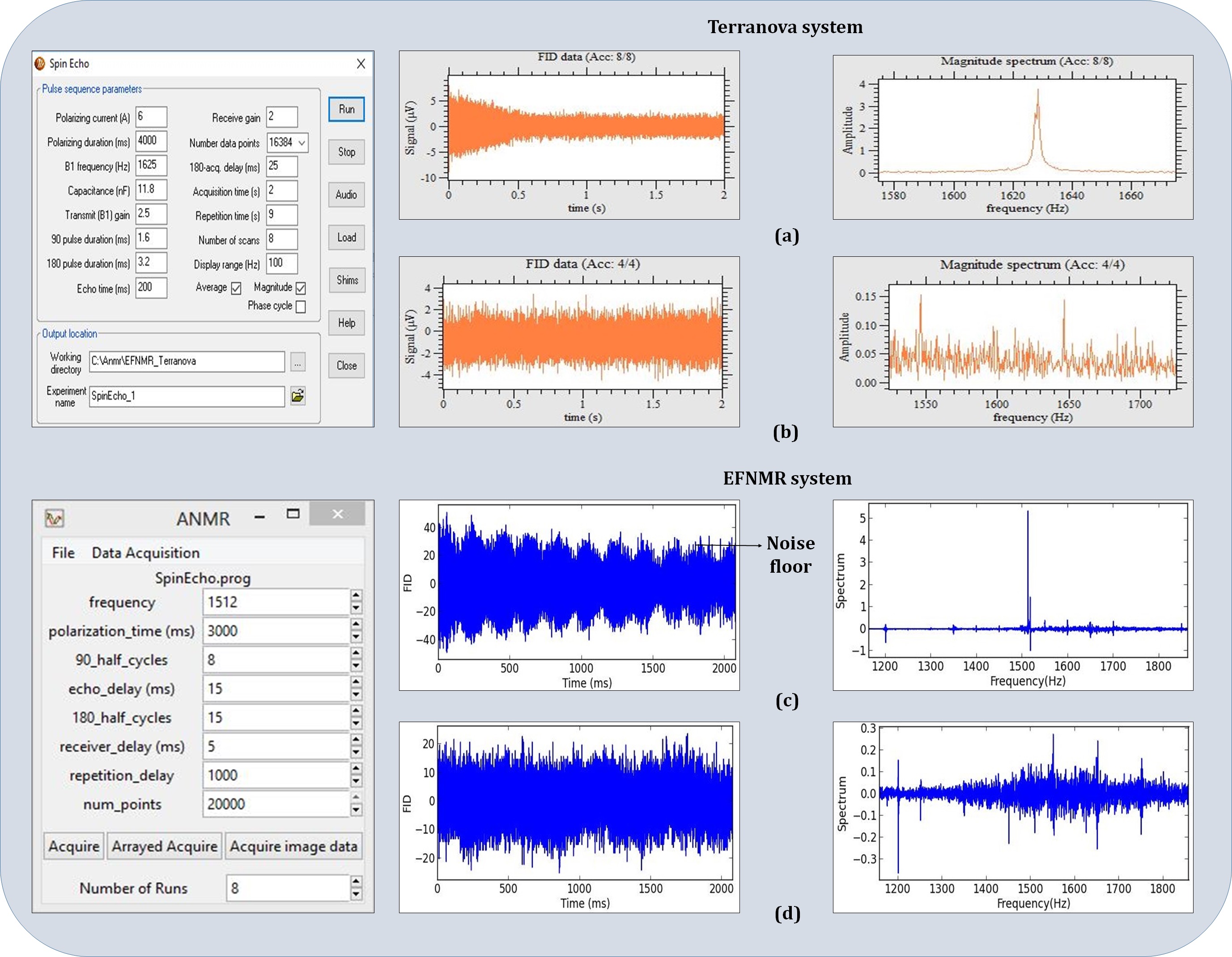Image resolution: width=1232 pixels, height=957 pixels.
Task: Click the ANMR window app icon
Action: 55,518
